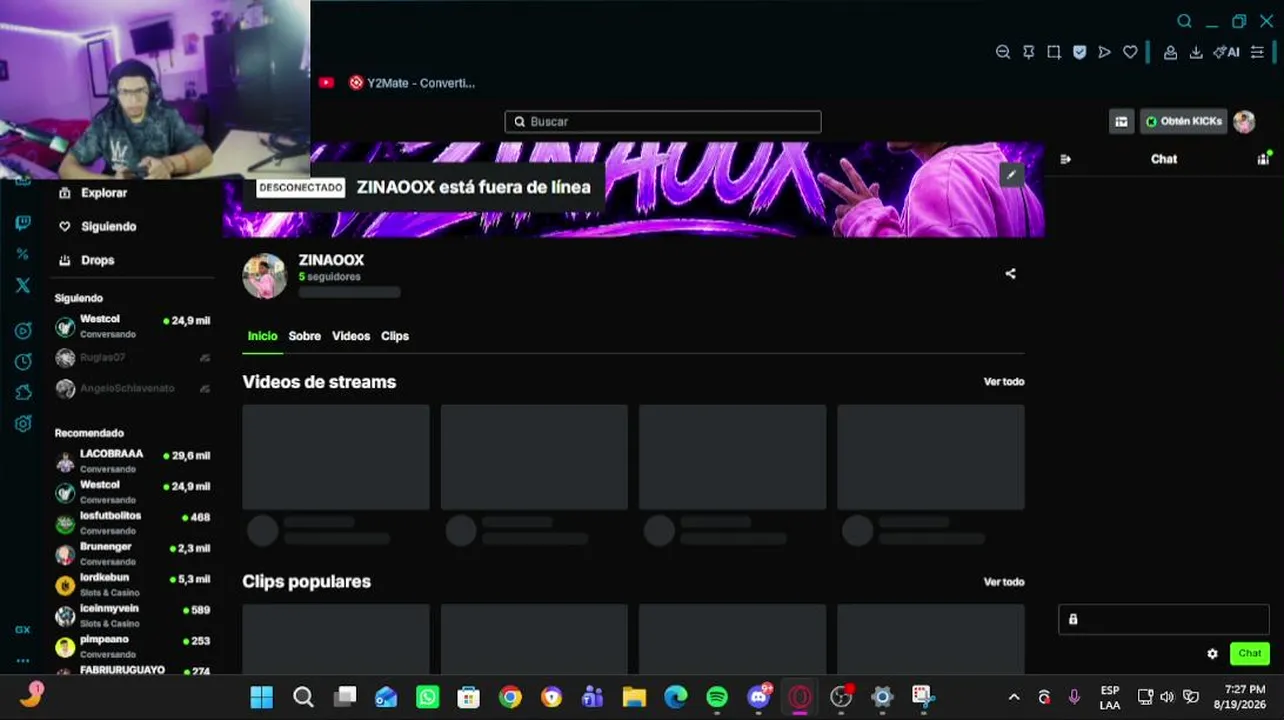
Task: Open recommended channel lordkebun
Action: coord(133,584)
